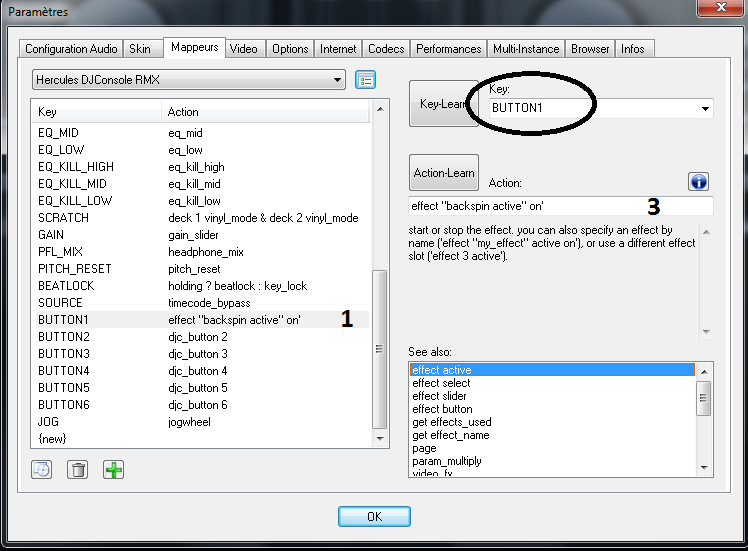Click the blue info icon near Action
The image size is (748, 551).
pos(699,181)
